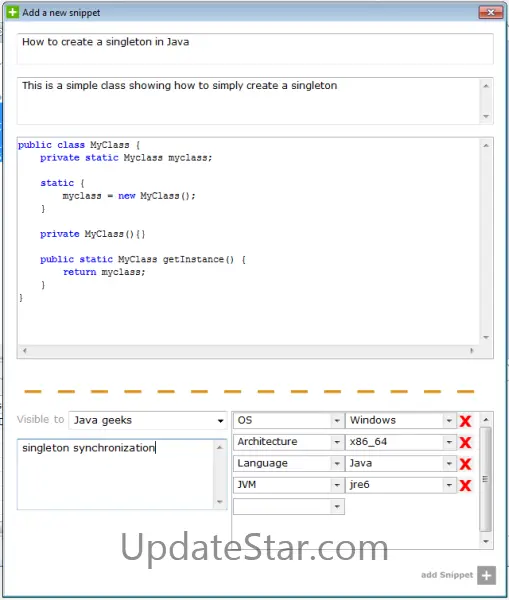Remove the Language Java property row
The width and height of the screenshot is (509, 600).
point(465,464)
